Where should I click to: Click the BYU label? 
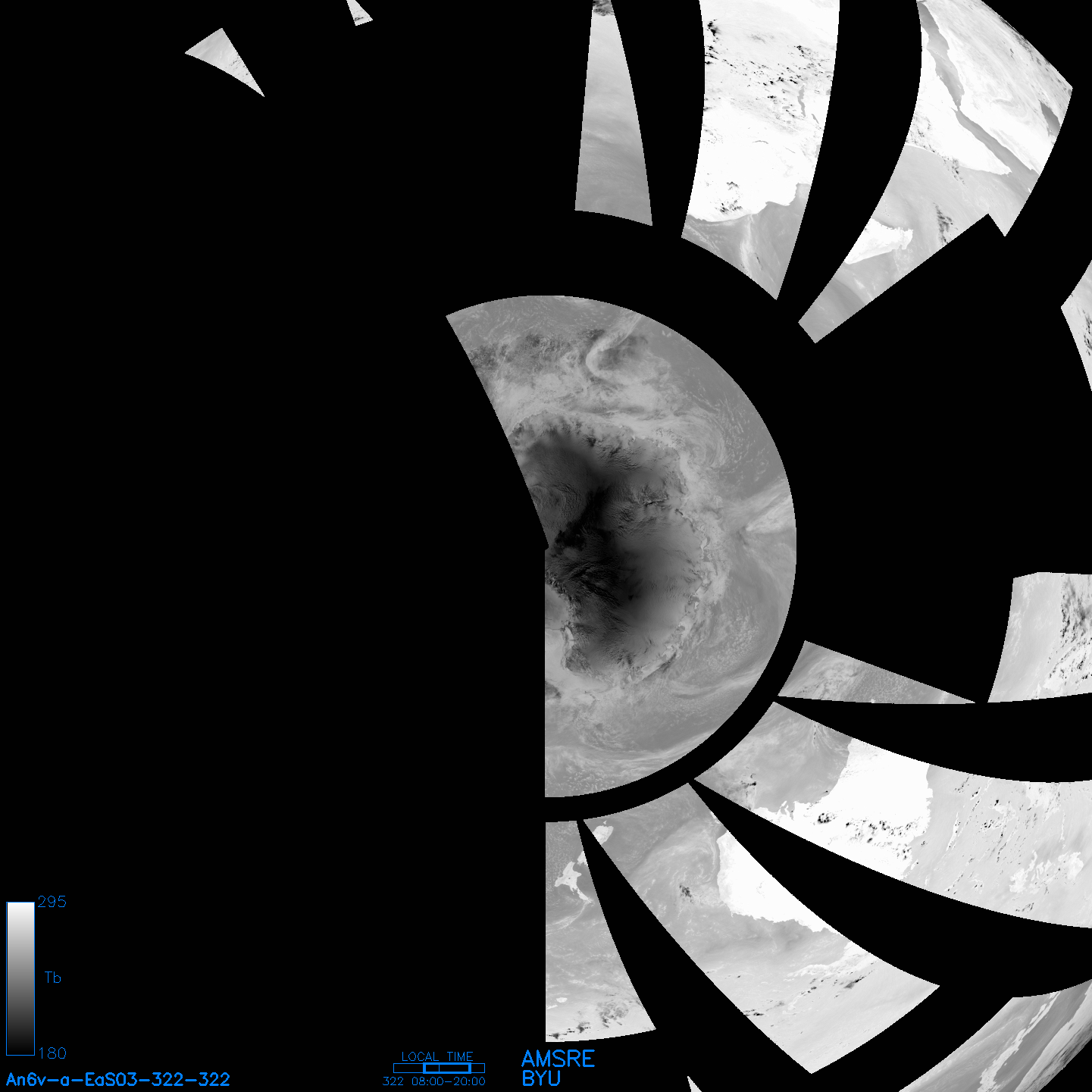[541, 1078]
